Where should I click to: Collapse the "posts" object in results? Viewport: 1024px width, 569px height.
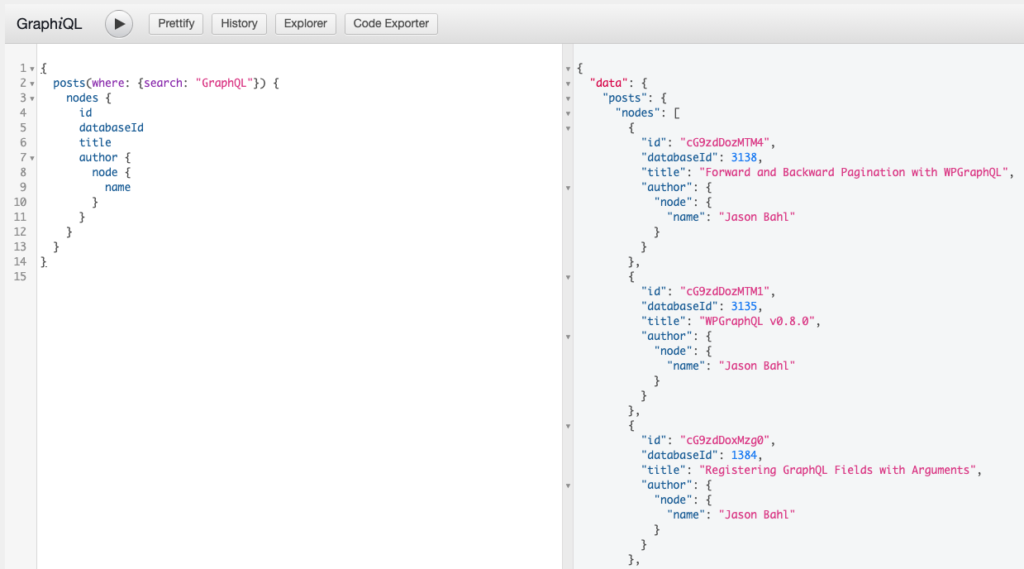pyautogui.click(x=568, y=98)
